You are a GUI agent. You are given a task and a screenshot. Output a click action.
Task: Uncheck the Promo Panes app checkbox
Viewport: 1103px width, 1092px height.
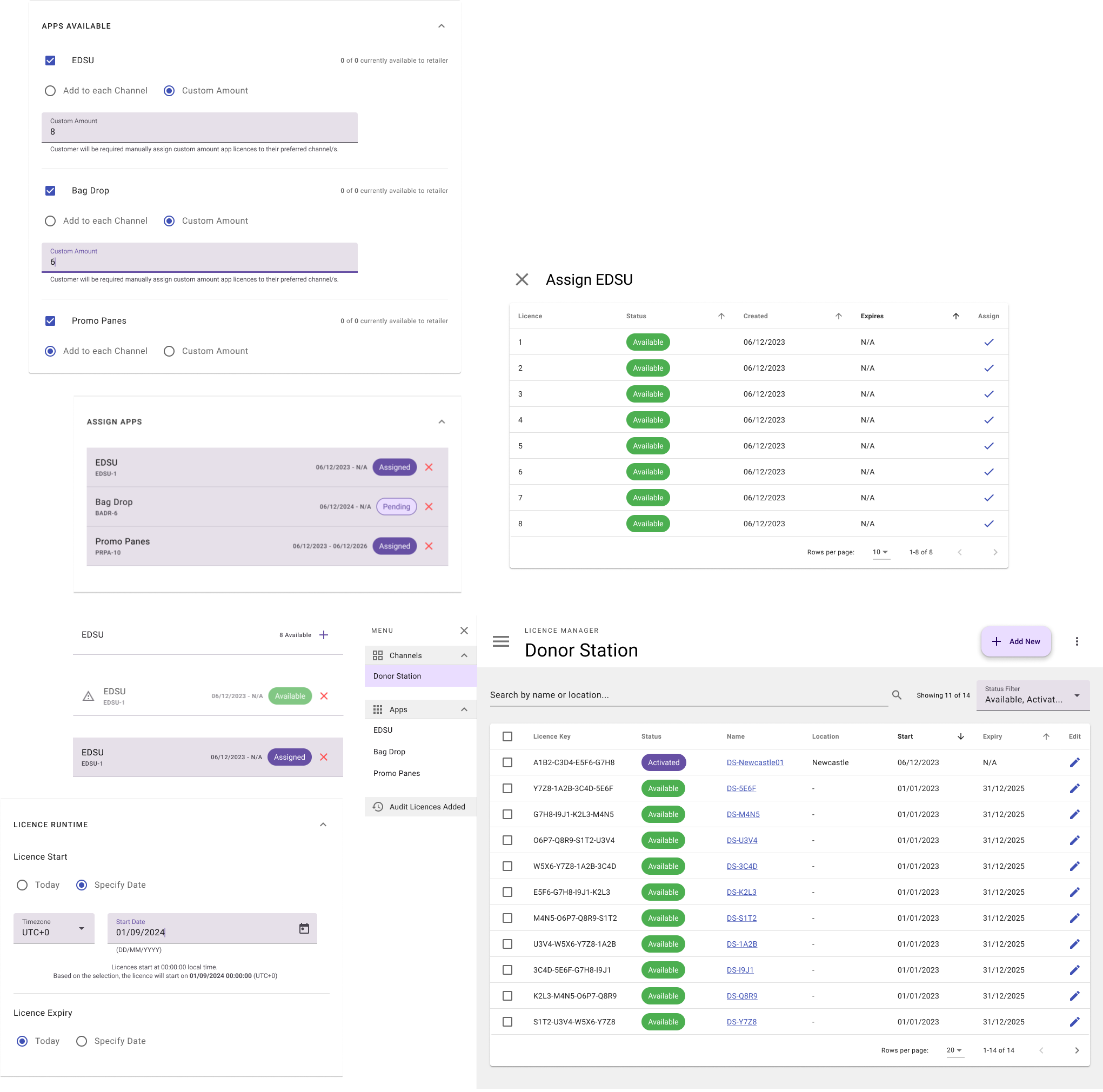pos(50,321)
